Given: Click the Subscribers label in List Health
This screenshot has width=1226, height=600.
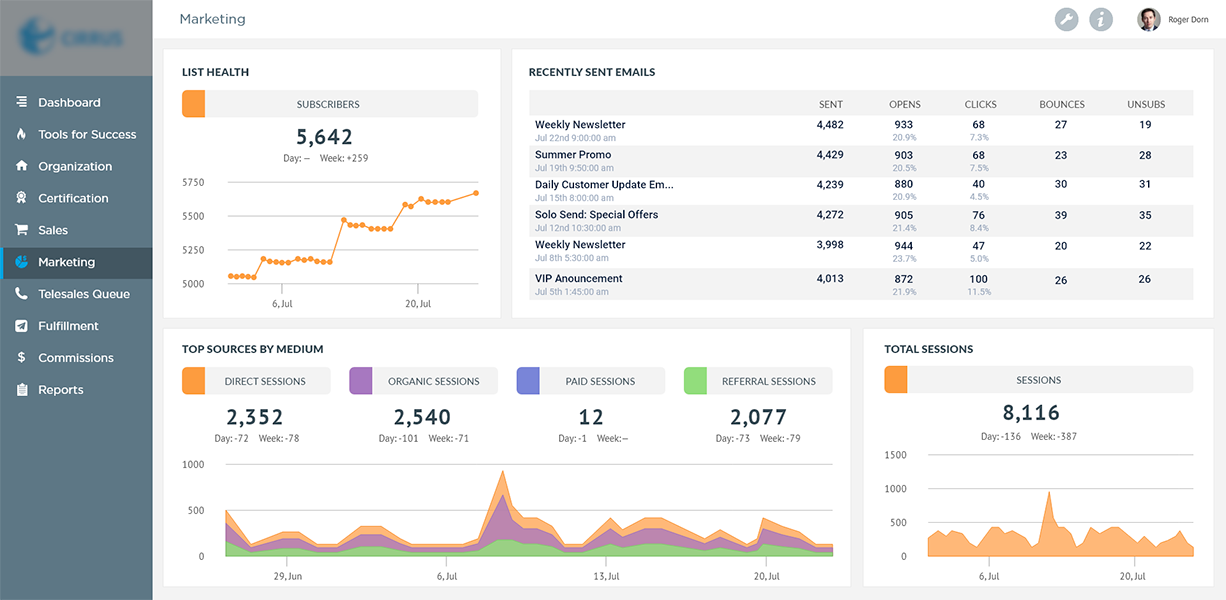Looking at the screenshot, I should pyautogui.click(x=328, y=104).
